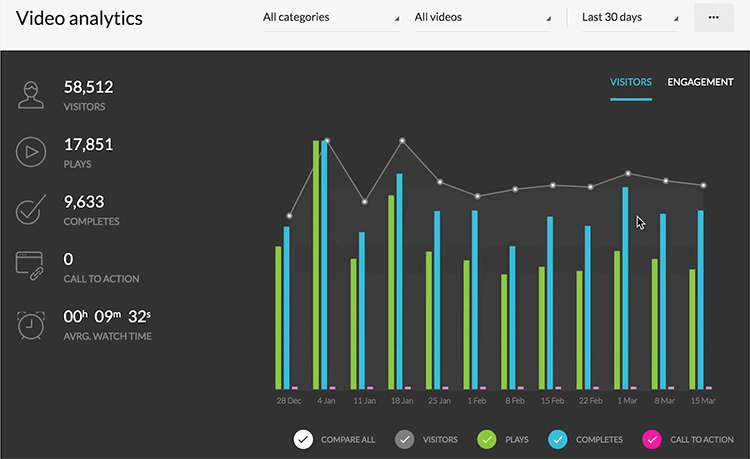Click the average watch time alarm clock icon

[31, 325]
